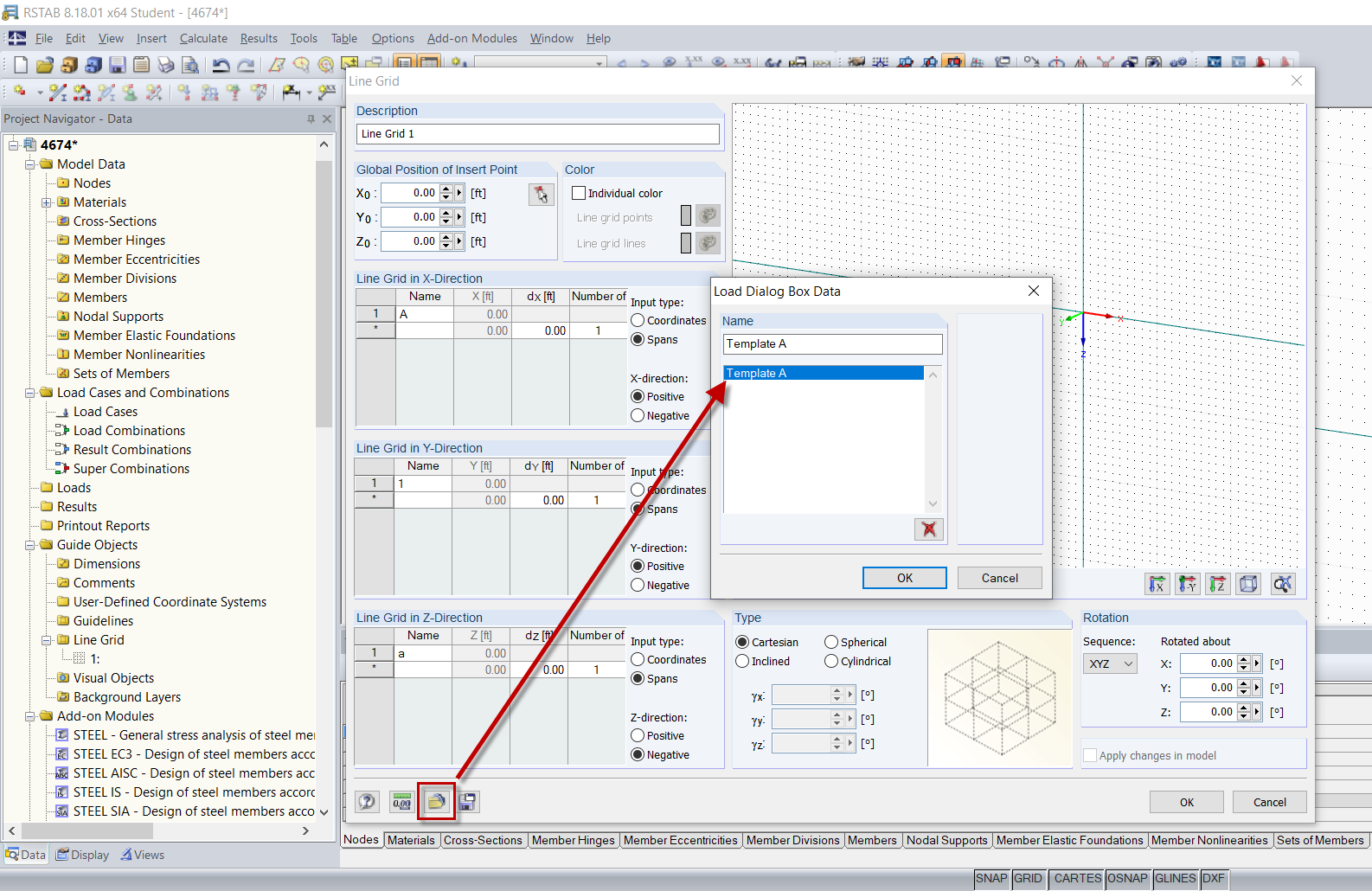Open units and decimal places settings

pos(402,802)
